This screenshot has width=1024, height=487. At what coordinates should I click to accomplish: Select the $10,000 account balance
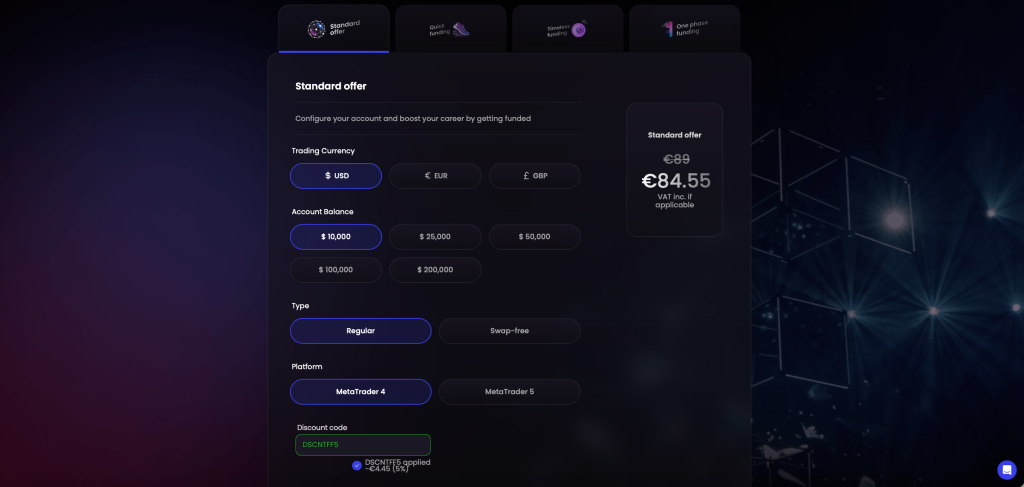[336, 237]
